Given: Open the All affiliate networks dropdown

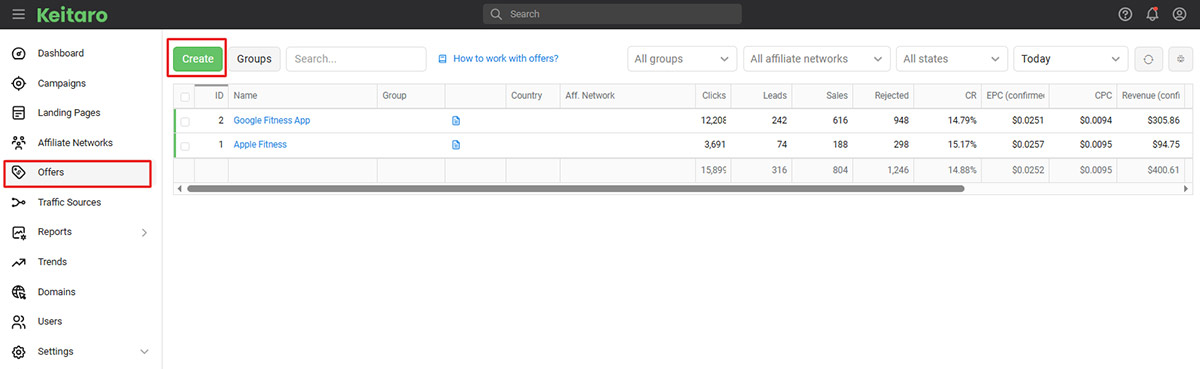Looking at the screenshot, I should tap(816, 59).
